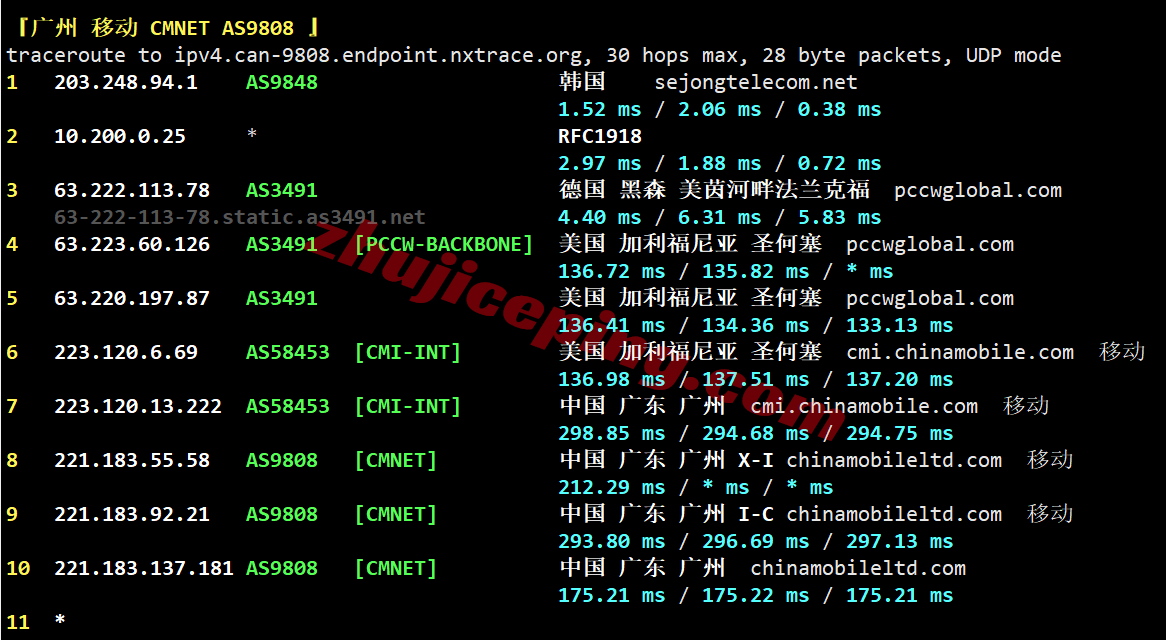The height and width of the screenshot is (640, 1166).
Task: Click AS9808 on hop 10
Action: (x=282, y=569)
